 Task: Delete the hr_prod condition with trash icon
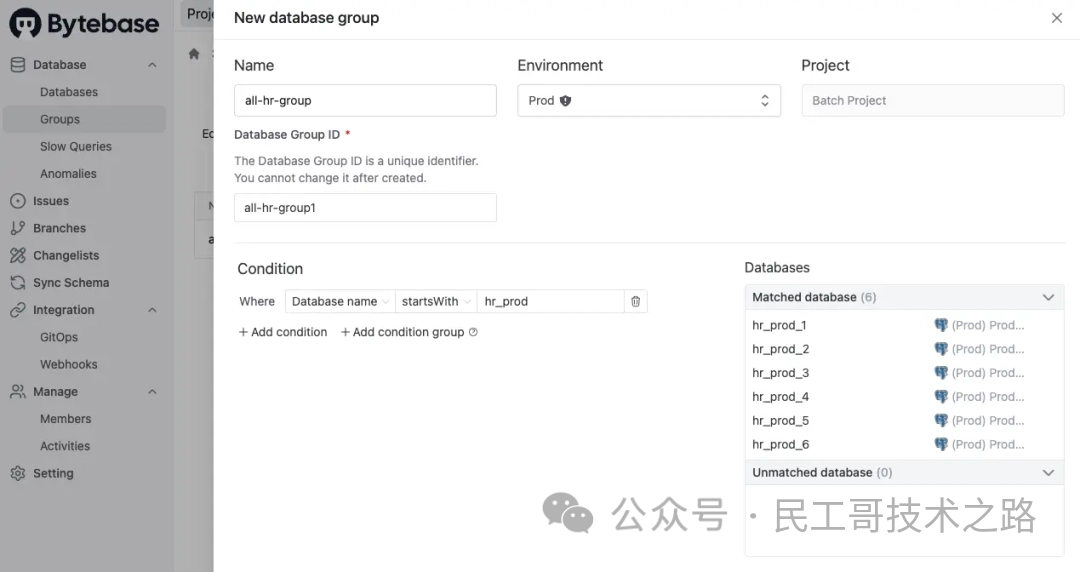[635, 301]
